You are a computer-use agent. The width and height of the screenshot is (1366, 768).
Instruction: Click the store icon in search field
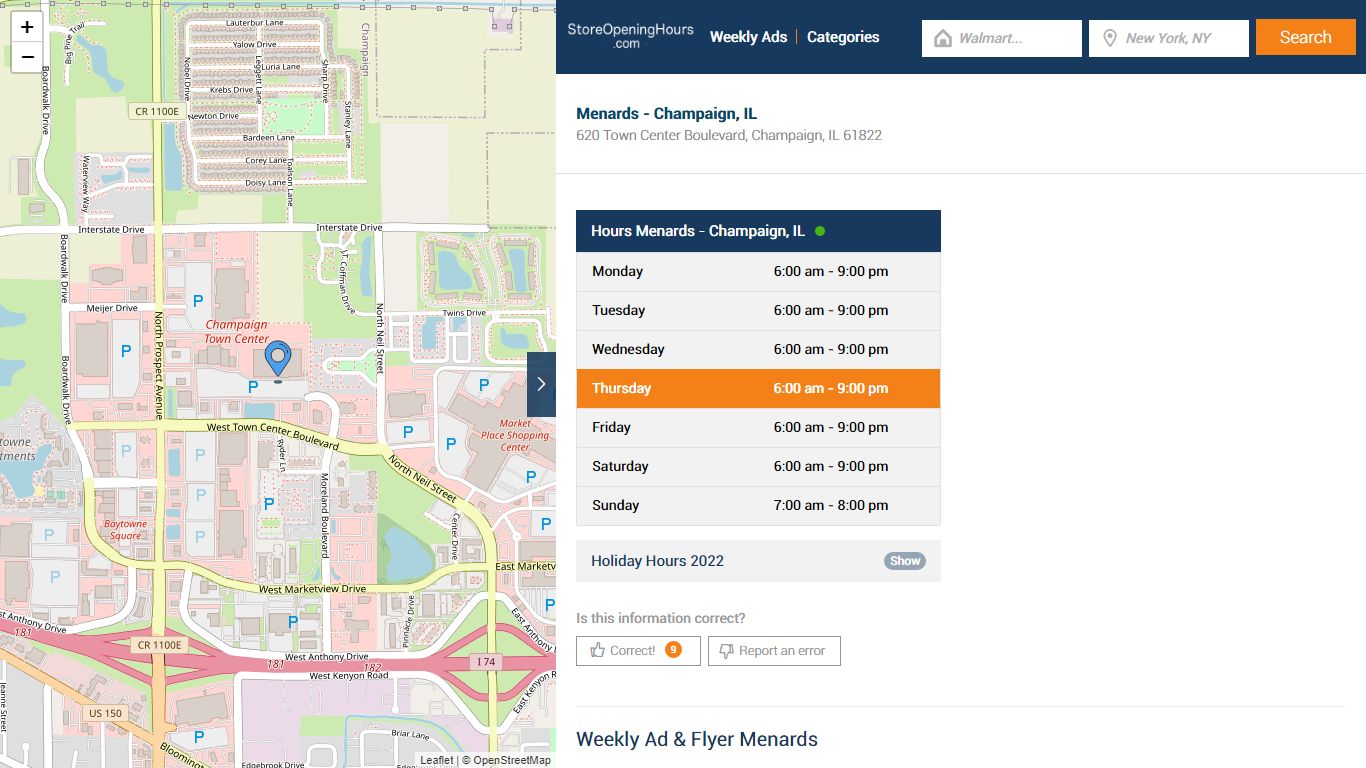[x=942, y=38]
